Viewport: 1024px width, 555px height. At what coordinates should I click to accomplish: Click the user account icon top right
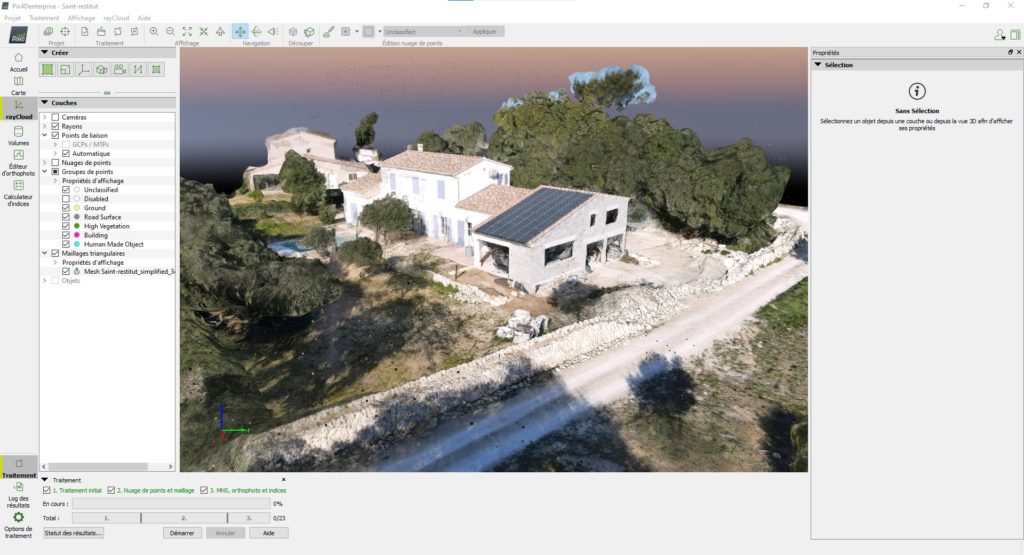(999, 34)
